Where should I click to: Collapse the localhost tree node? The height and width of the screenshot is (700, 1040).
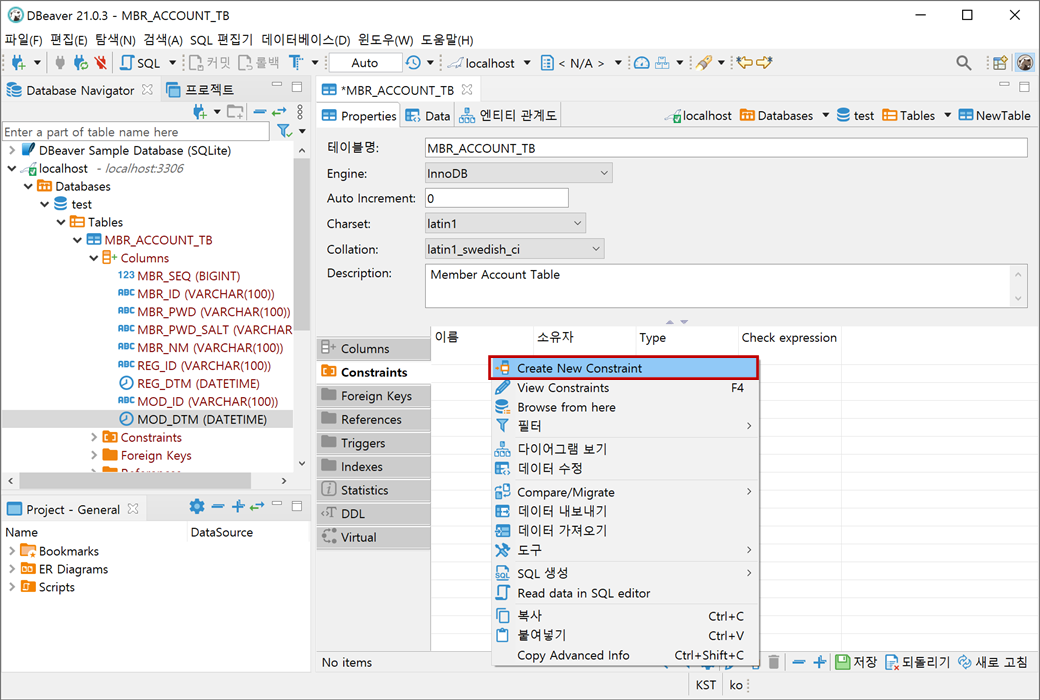coord(11,169)
